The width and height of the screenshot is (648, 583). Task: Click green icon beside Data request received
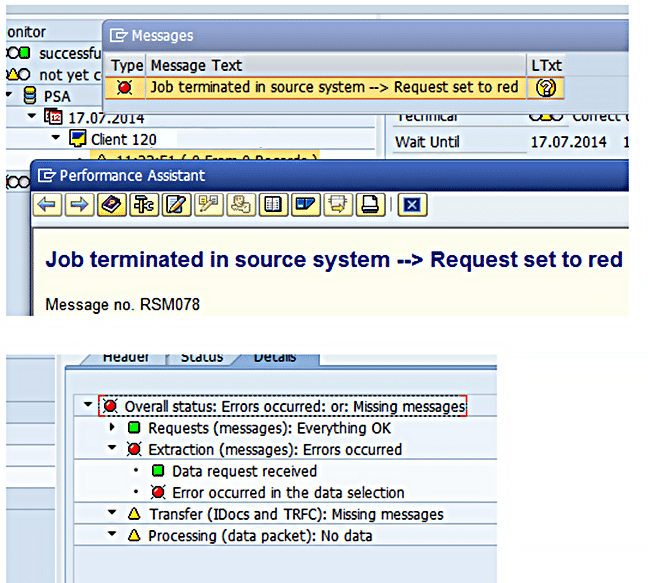tap(158, 471)
